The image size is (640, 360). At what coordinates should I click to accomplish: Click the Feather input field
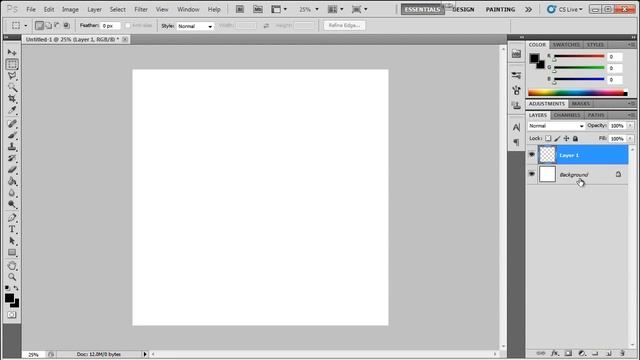click(110, 26)
